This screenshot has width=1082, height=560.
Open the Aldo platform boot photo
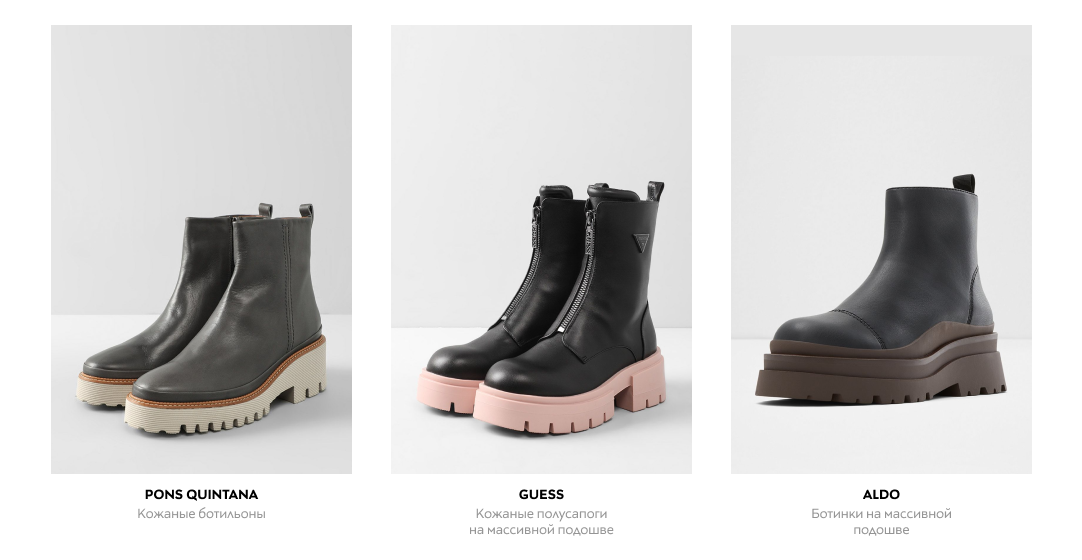pyautogui.click(x=881, y=250)
